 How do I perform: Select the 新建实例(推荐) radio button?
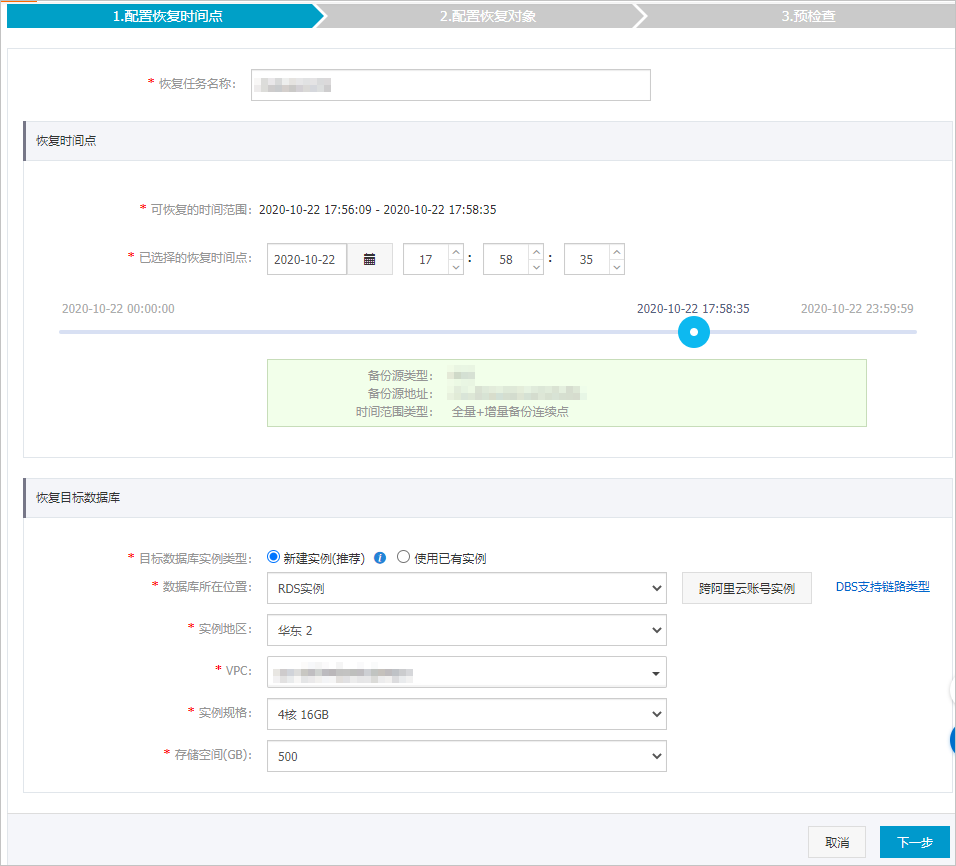coord(273,557)
